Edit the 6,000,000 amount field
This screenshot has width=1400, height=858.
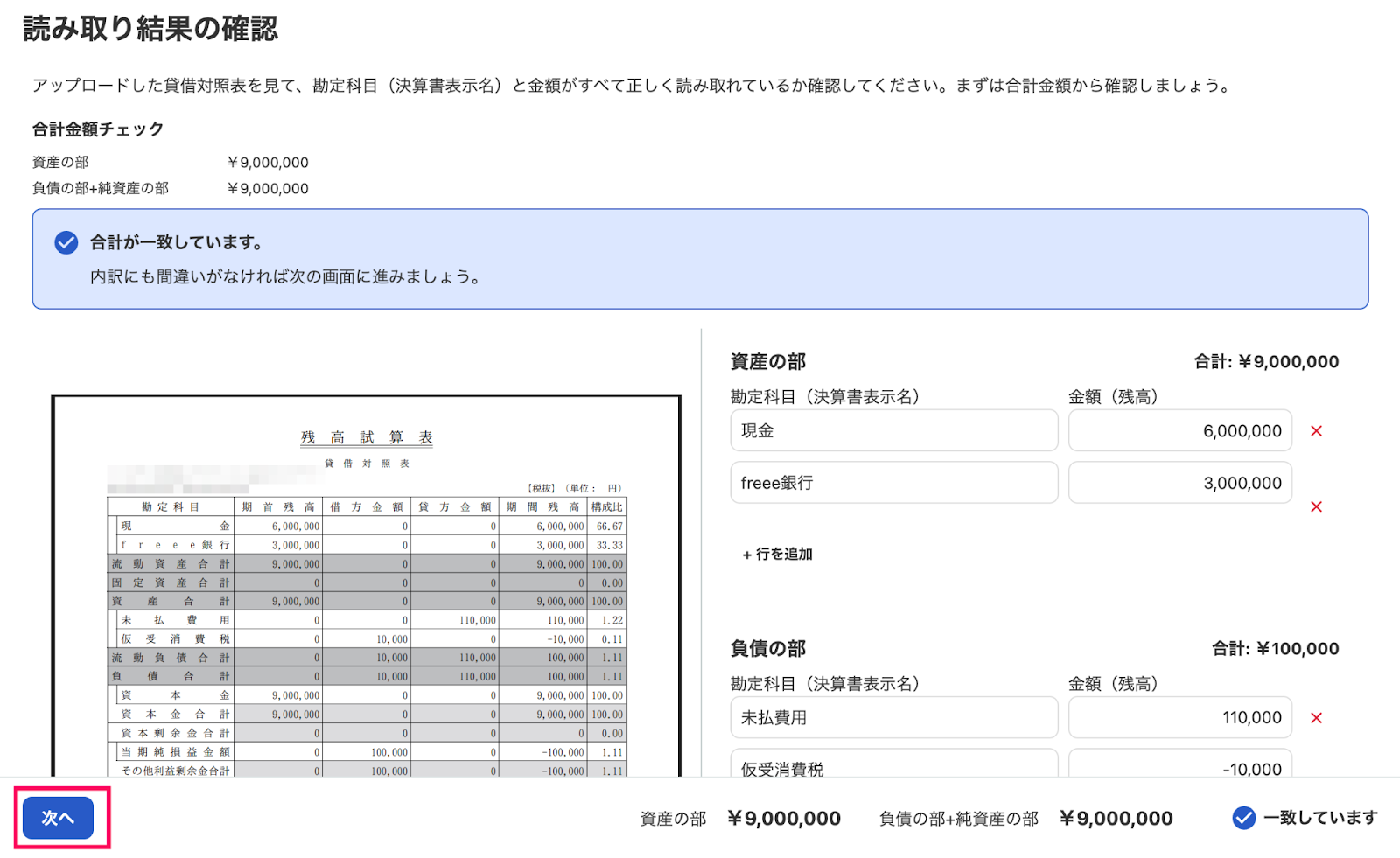point(1179,430)
